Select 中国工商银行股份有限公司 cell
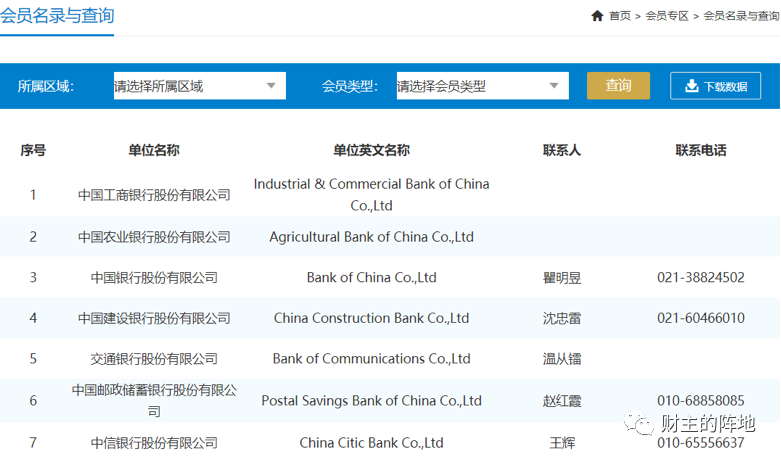This screenshot has height=458, width=781. [154, 195]
